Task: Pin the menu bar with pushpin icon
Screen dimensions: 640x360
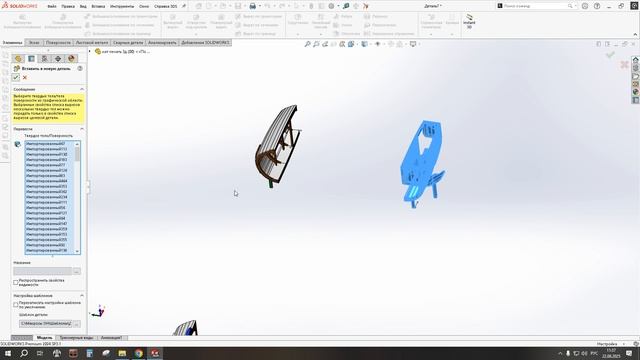Action: click(x=184, y=6)
